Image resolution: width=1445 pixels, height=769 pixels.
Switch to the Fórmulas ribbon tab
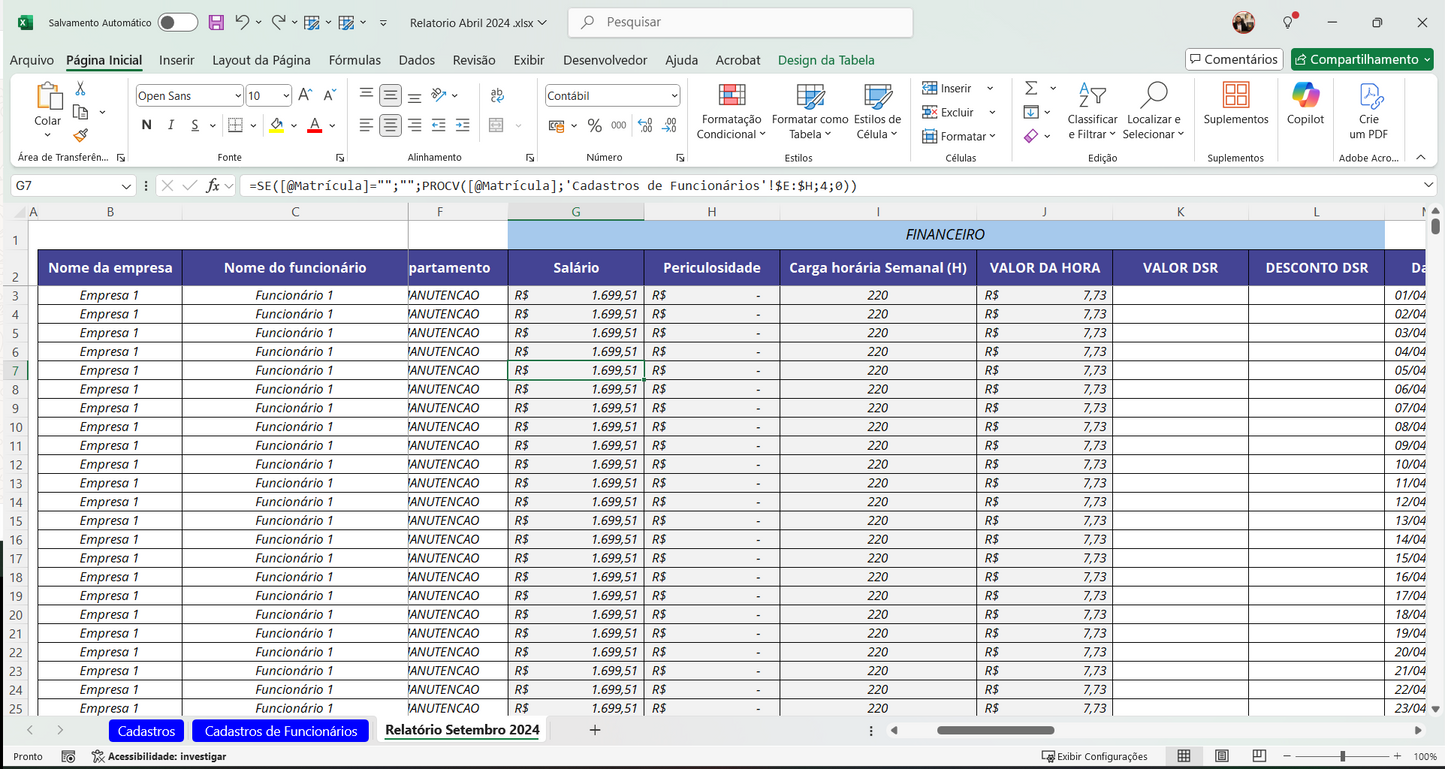(354, 60)
